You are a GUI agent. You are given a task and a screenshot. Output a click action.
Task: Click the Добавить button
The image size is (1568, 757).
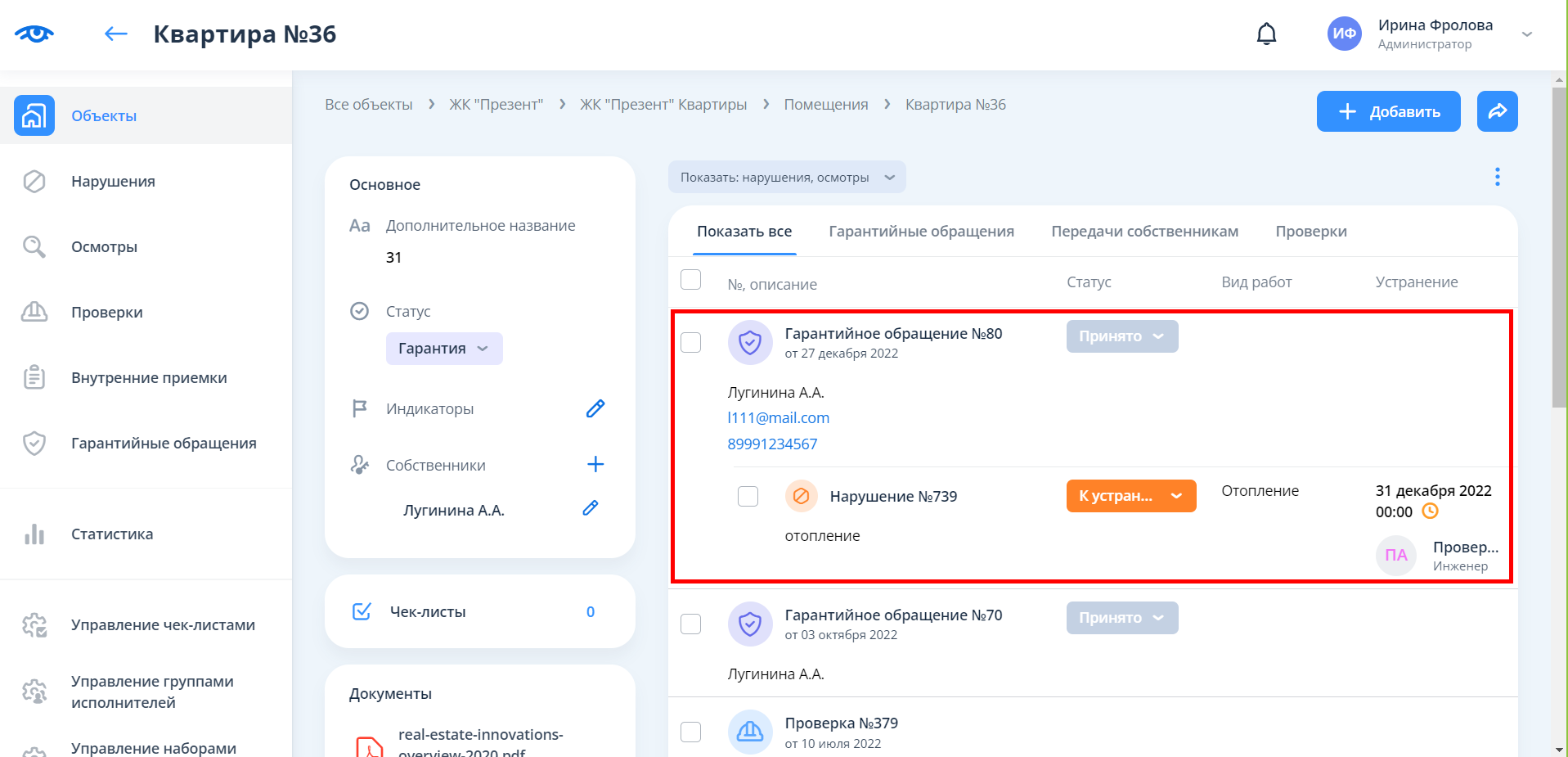tap(1388, 111)
